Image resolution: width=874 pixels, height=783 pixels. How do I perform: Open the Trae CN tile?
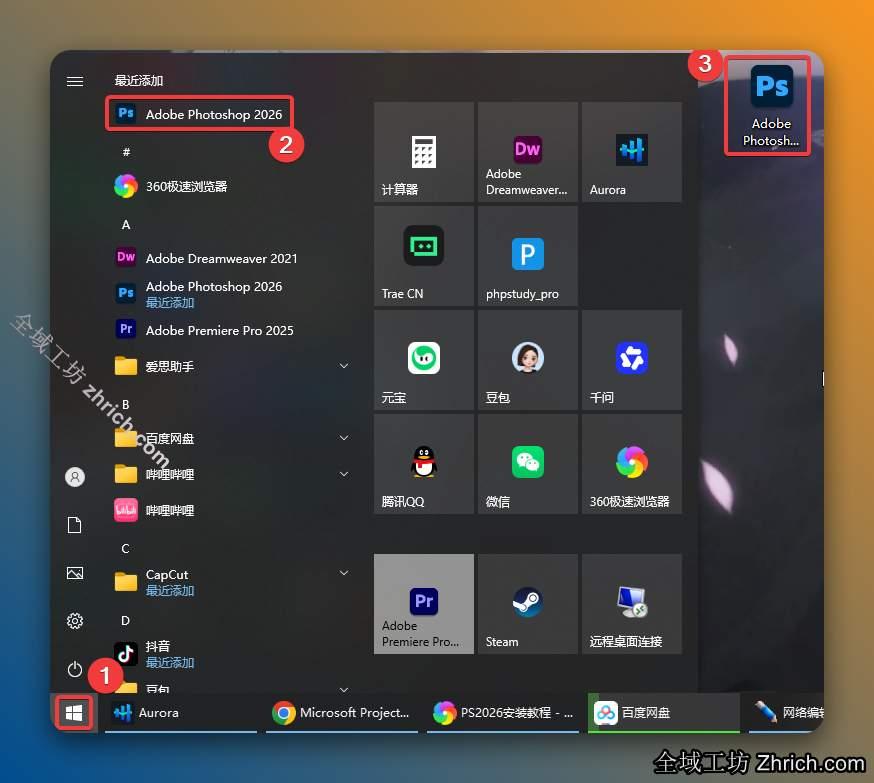pos(424,256)
